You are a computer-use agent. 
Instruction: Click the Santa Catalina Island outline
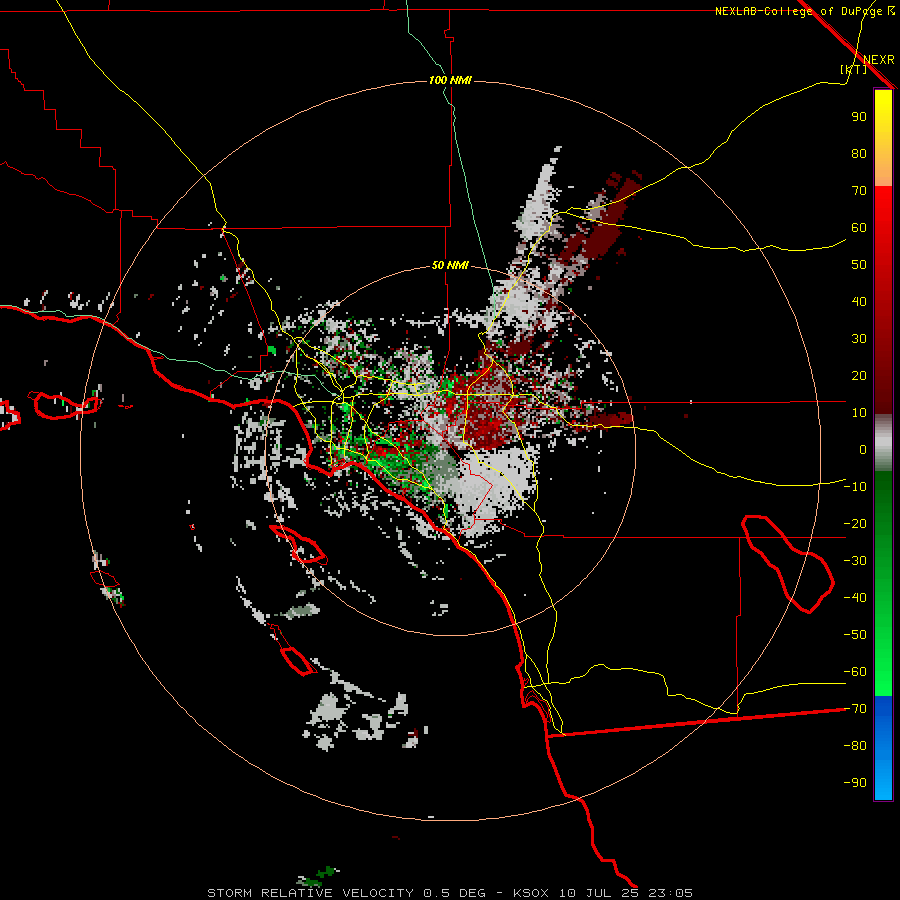pos(298,544)
